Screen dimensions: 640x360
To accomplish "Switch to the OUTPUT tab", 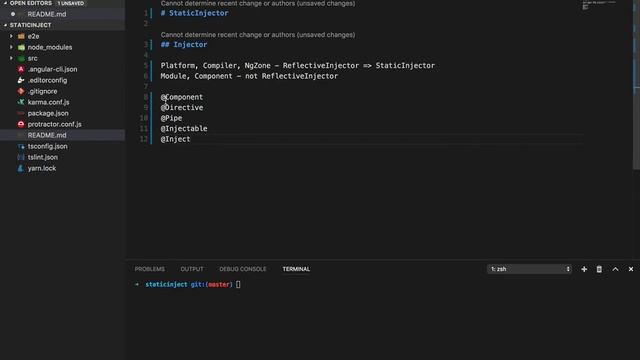I will pyautogui.click(x=192, y=269).
